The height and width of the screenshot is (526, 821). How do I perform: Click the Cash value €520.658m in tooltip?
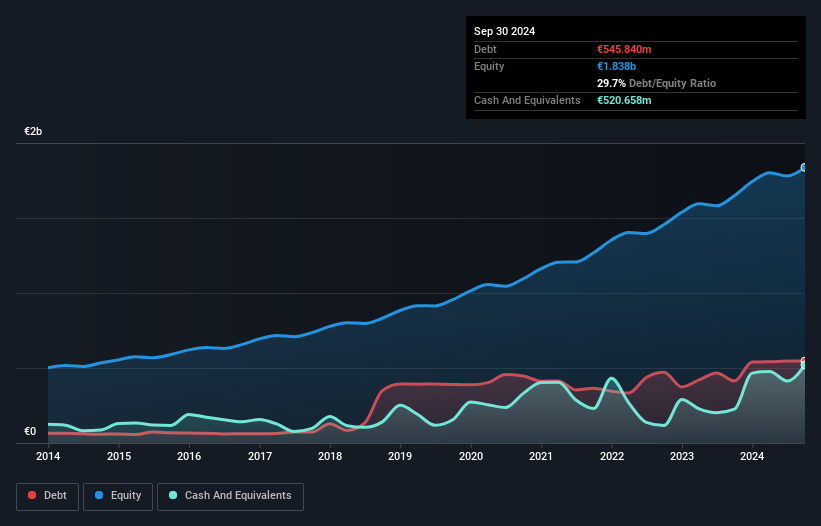click(x=624, y=100)
